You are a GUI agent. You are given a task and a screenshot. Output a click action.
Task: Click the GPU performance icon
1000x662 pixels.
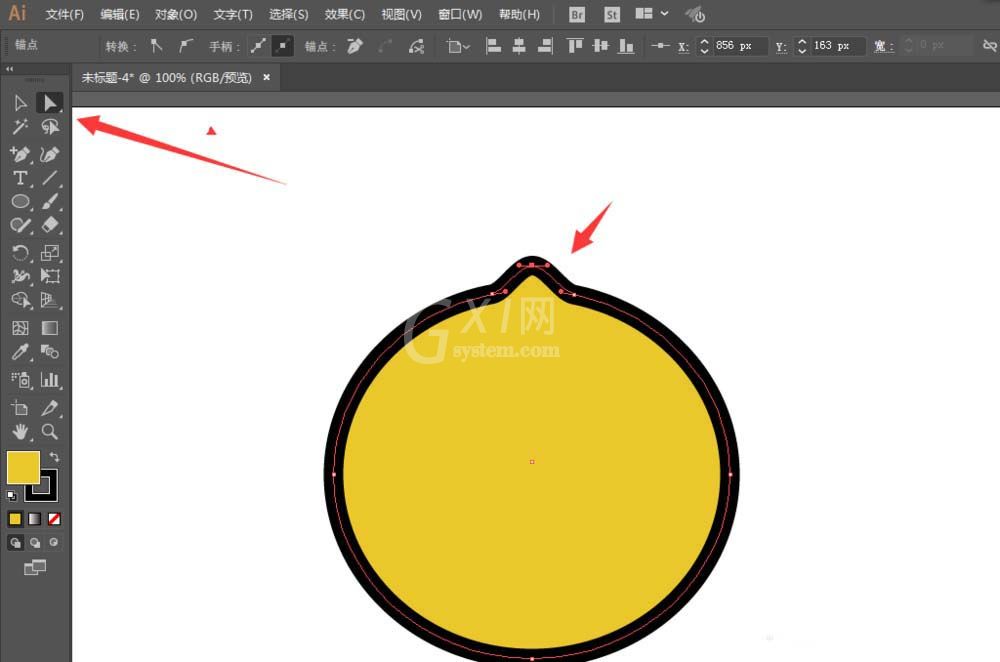[x=695, y=14]
